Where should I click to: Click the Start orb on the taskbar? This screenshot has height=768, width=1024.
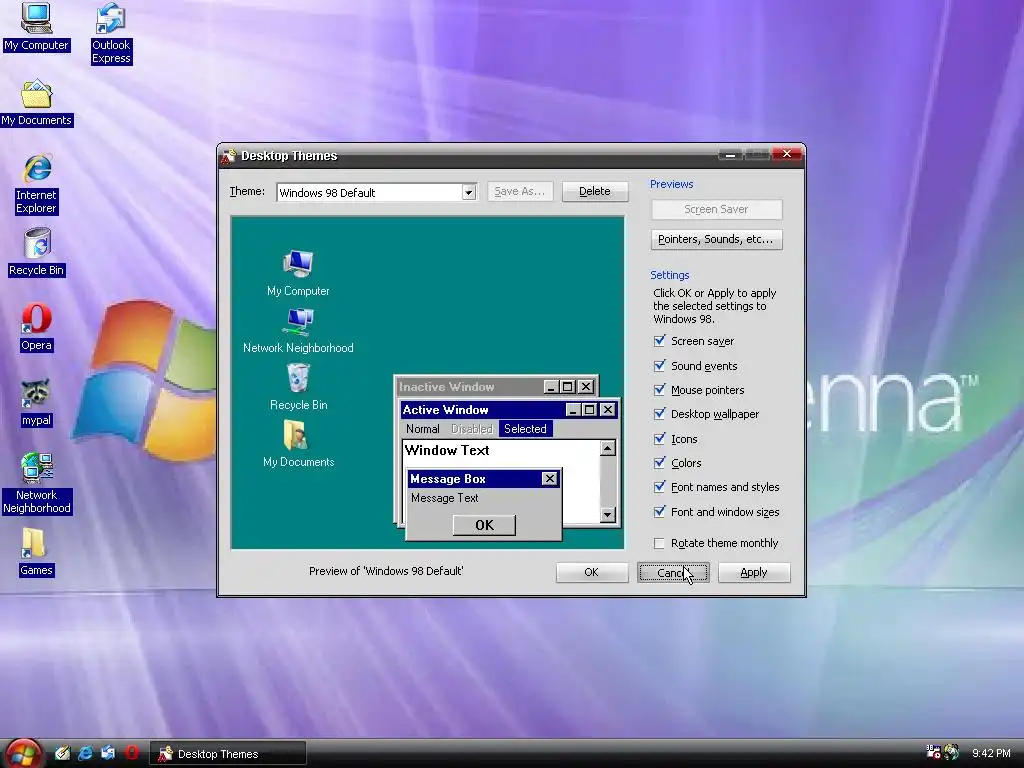(x=23, y=753)
